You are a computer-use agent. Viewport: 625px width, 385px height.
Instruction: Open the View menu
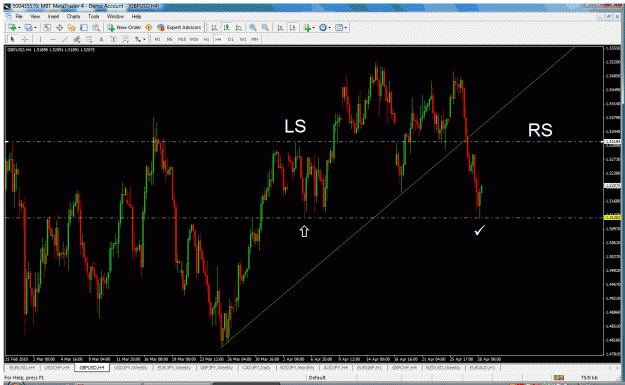click(x=35, y=16)
